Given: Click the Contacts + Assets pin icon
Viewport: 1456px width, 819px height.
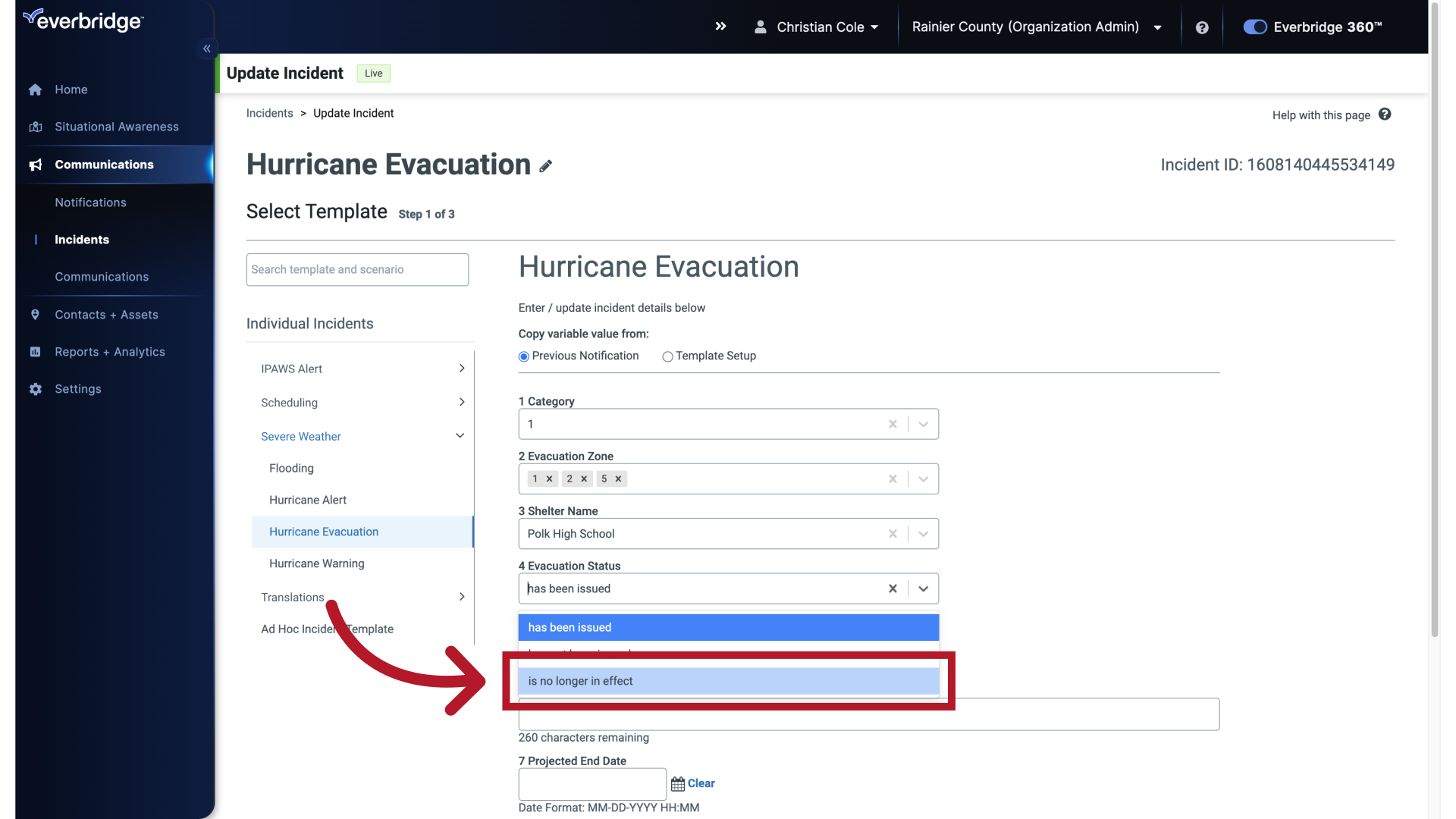Looking at the screenshot, I should (x=35, y=315).
